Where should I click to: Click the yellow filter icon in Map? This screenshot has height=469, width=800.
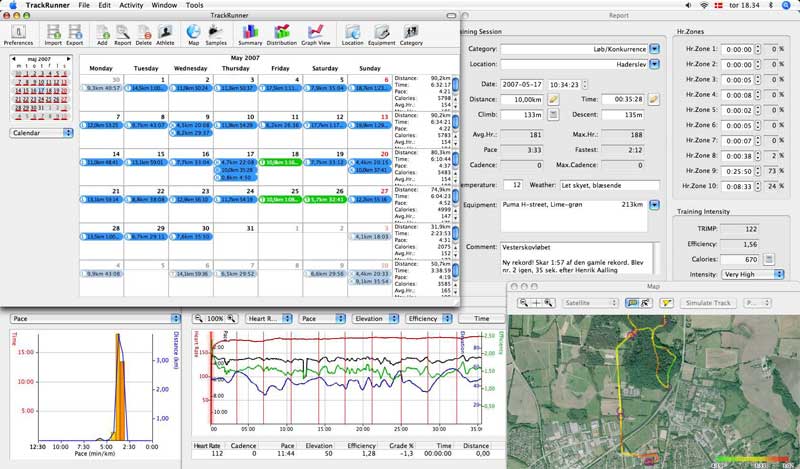666,303
